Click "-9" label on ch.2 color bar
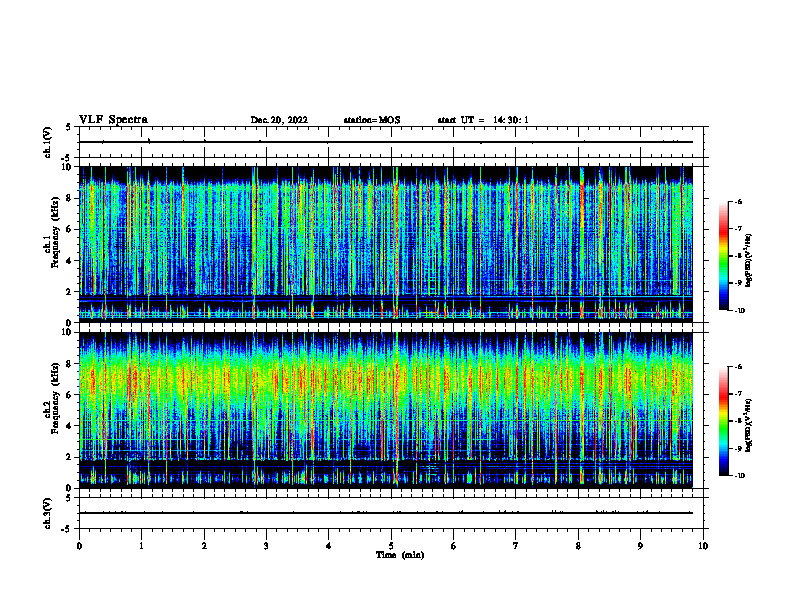The width and height of the screenshot is (792, 612). [x=738, y=448]
